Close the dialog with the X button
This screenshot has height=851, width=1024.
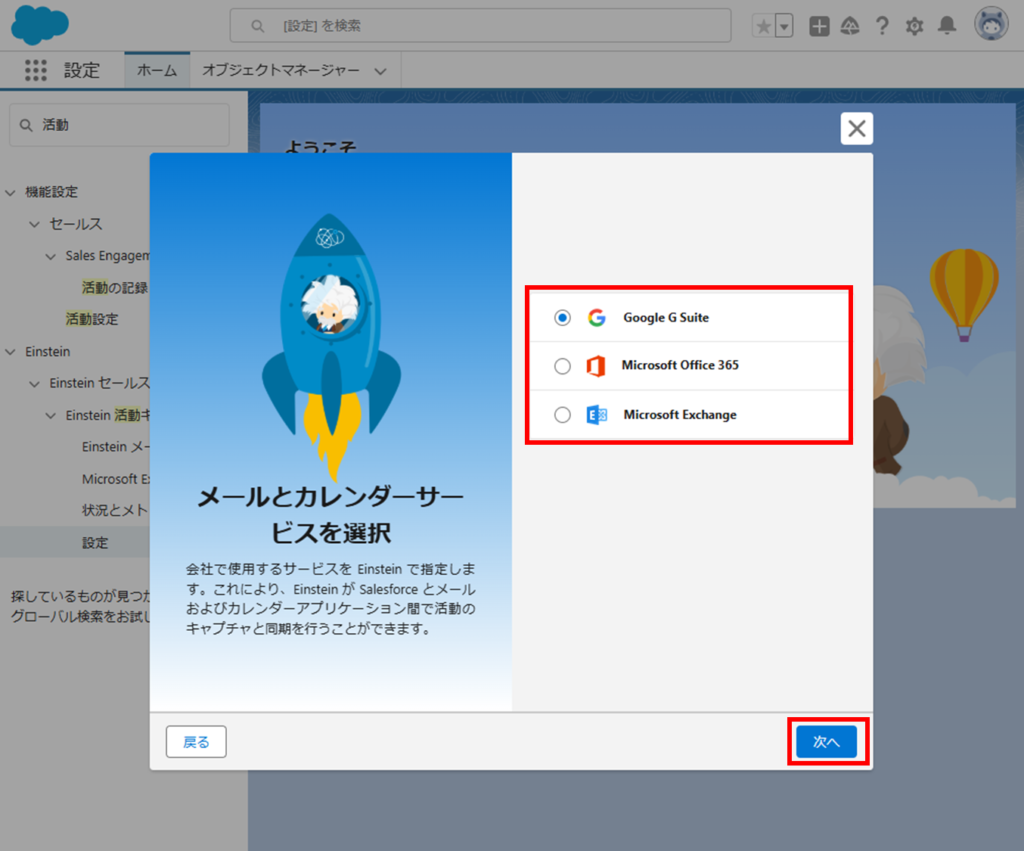coord(857,129)
